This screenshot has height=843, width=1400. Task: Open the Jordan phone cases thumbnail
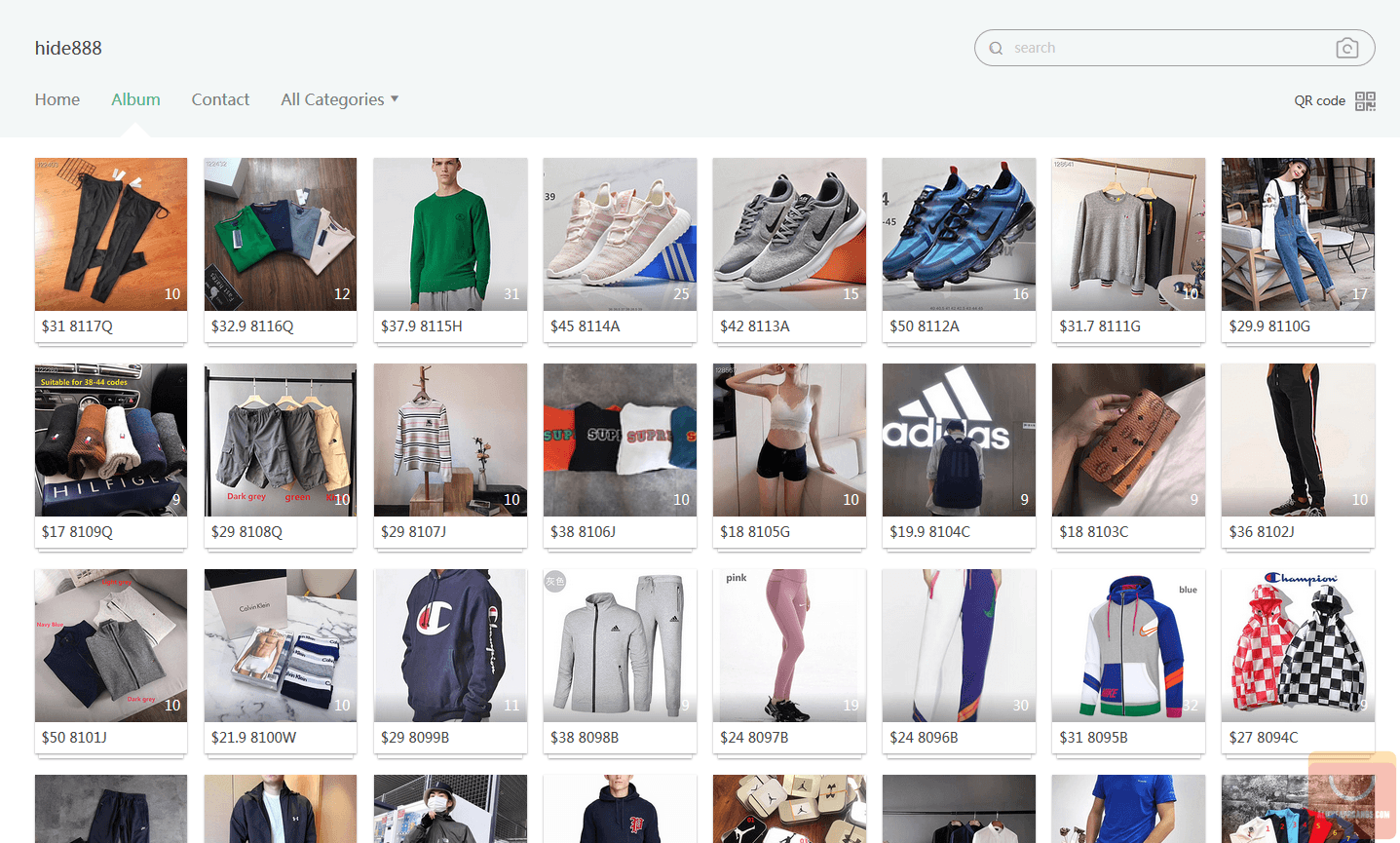pyautogui.click(x=789, y=809)
